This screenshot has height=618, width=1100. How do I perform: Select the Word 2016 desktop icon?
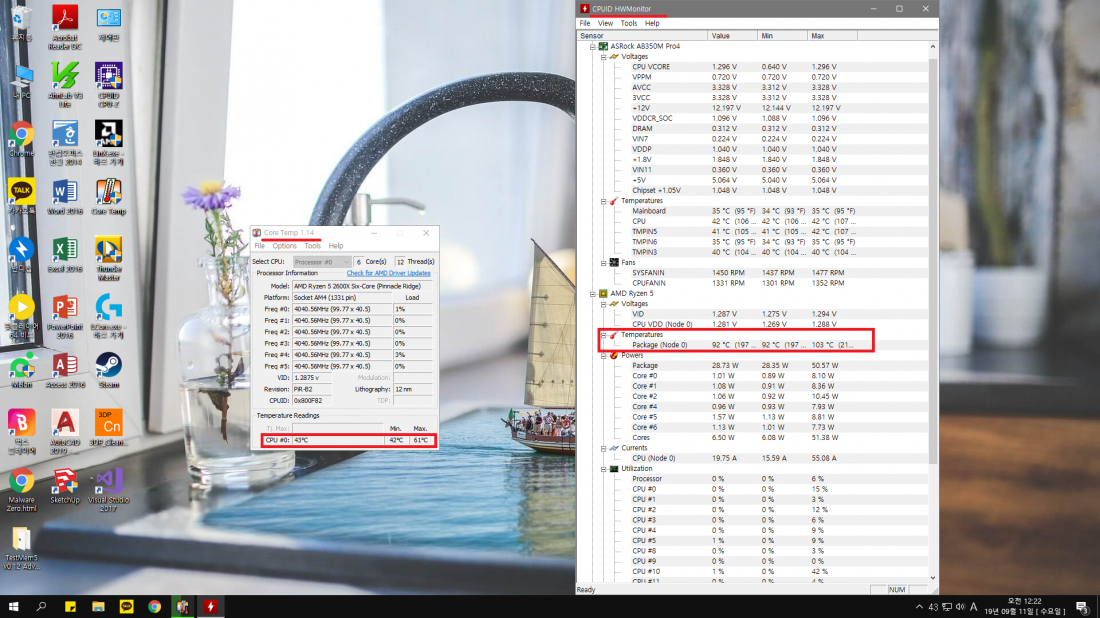(x=65, y=198)
